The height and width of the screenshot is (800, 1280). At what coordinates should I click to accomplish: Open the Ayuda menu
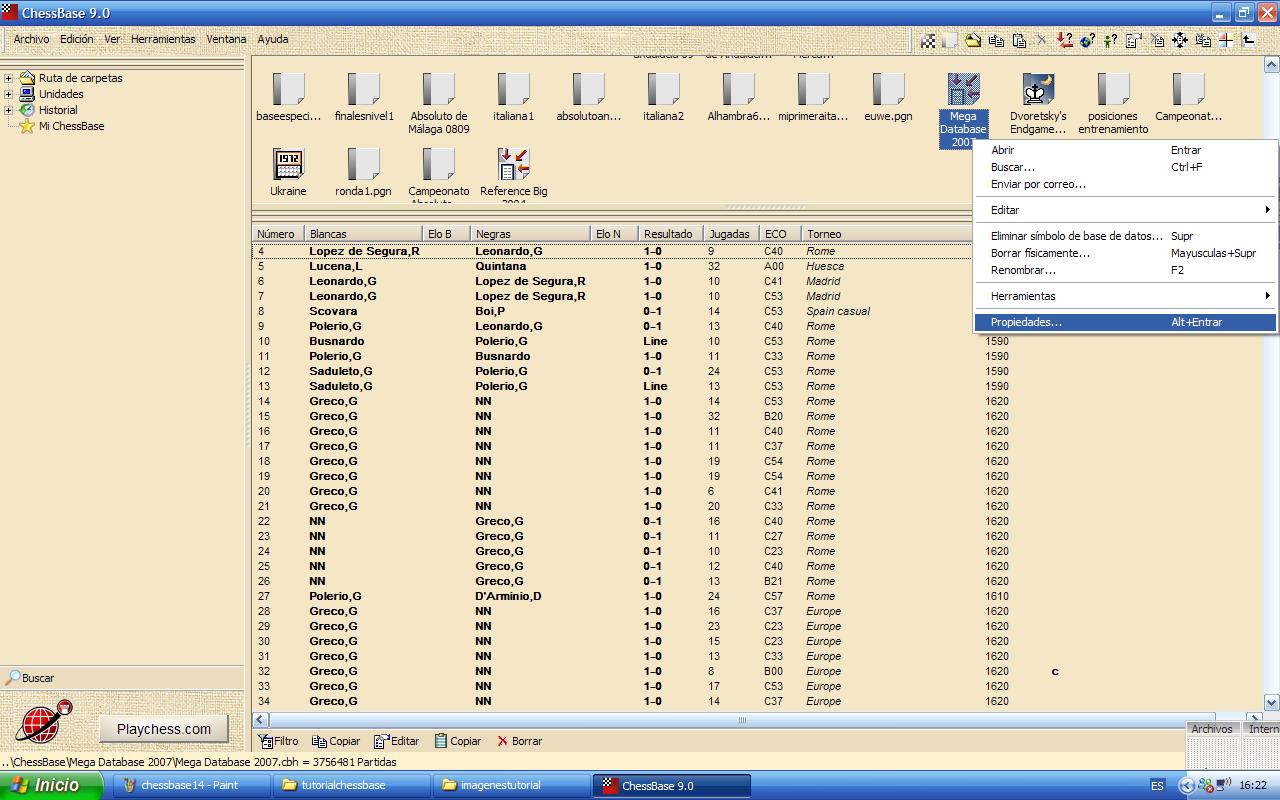click(273, 39)
